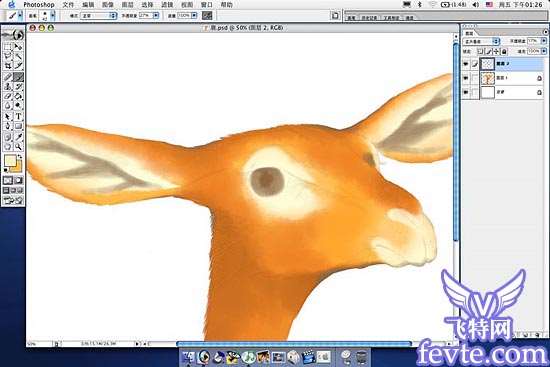The height and width of the screenshot is (367, 550).
Task: Hide the background layer eye icon
Action: pyautogui.click(x=466, y=92)
